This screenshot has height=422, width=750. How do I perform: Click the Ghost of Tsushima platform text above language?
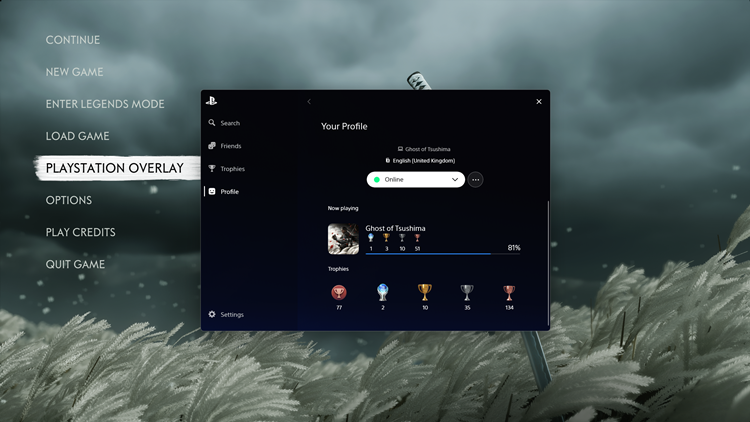428,149
